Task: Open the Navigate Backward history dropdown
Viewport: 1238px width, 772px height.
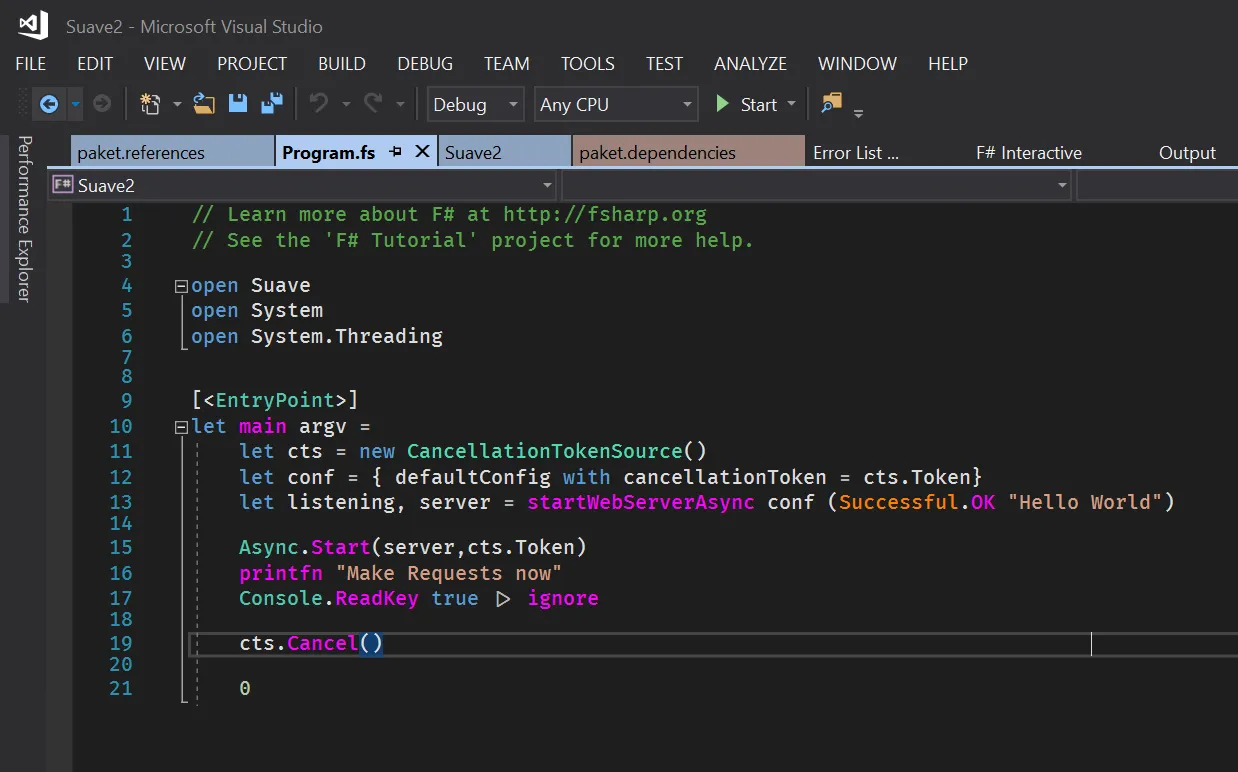Action: pos(75,104)
